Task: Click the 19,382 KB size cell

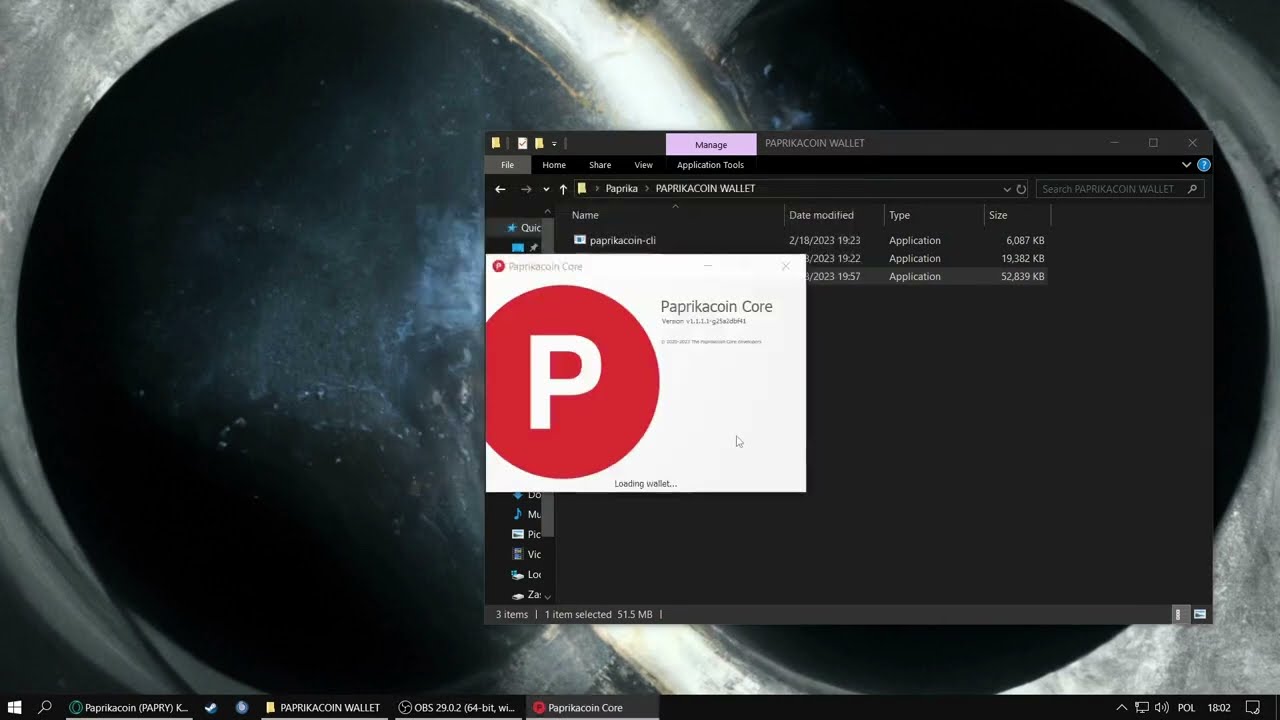Action: [x=1022, y=259]
